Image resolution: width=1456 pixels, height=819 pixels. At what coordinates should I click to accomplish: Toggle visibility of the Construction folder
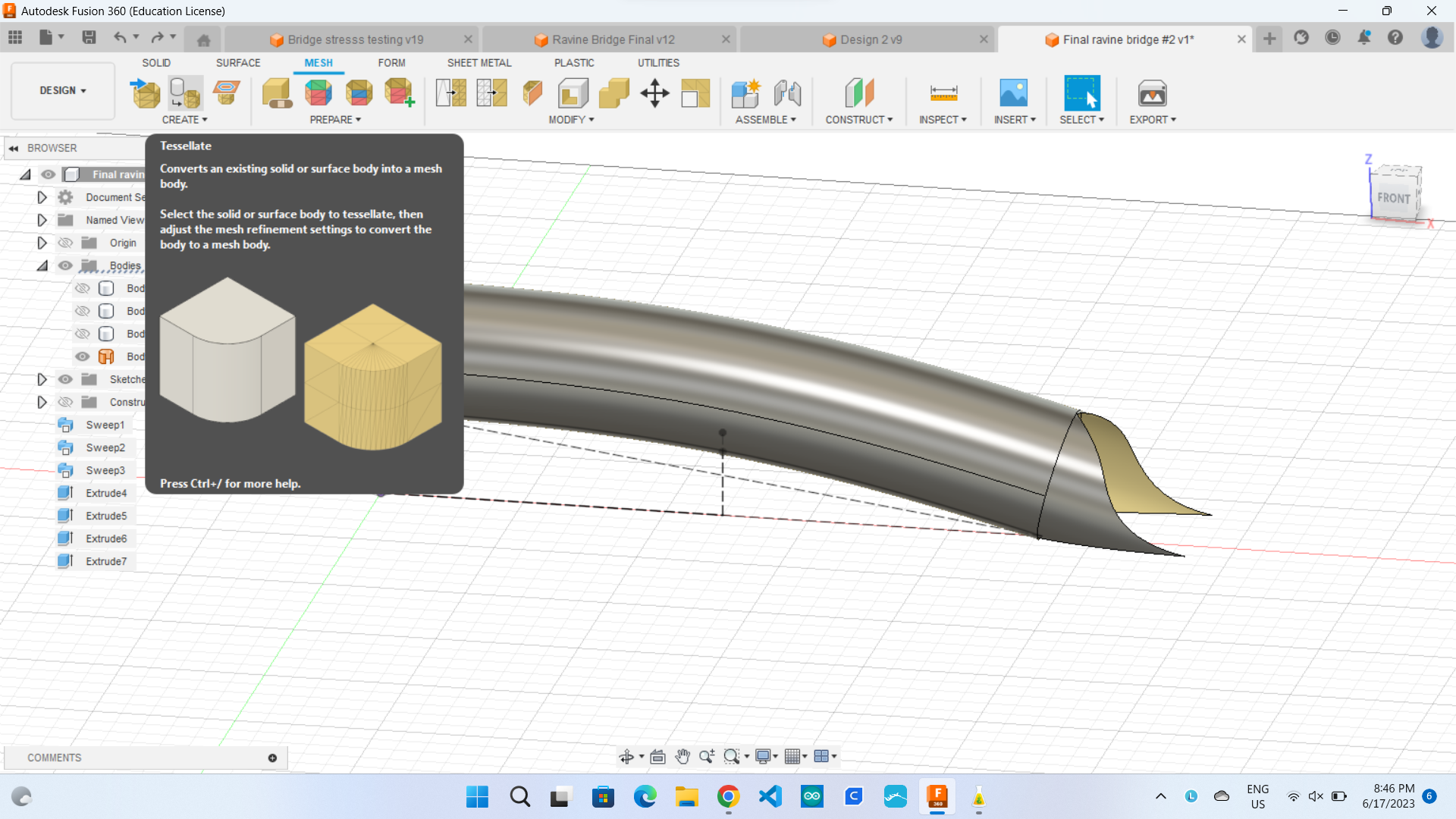click(66, 402)
